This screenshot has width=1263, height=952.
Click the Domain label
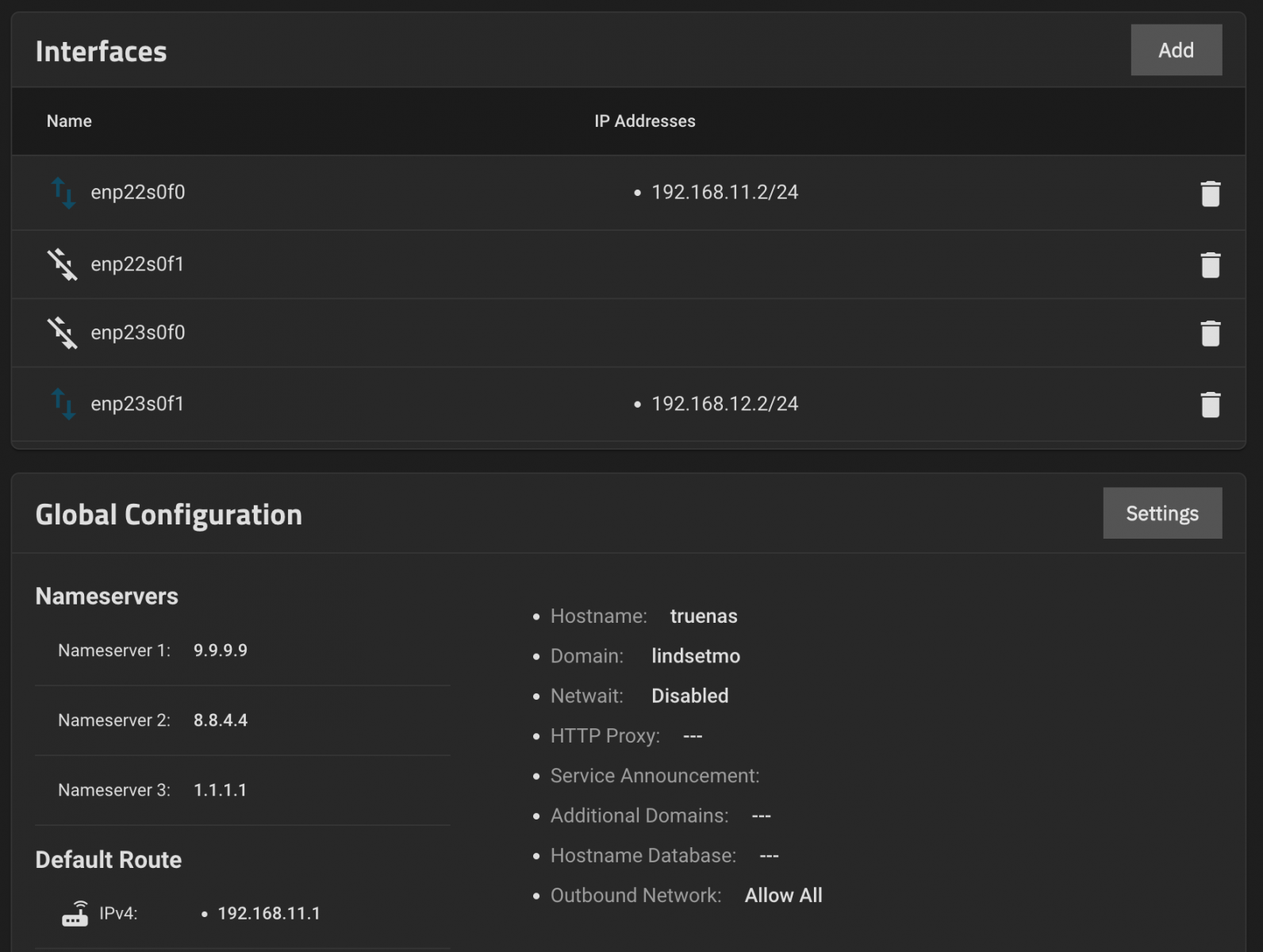click(587, 656)
